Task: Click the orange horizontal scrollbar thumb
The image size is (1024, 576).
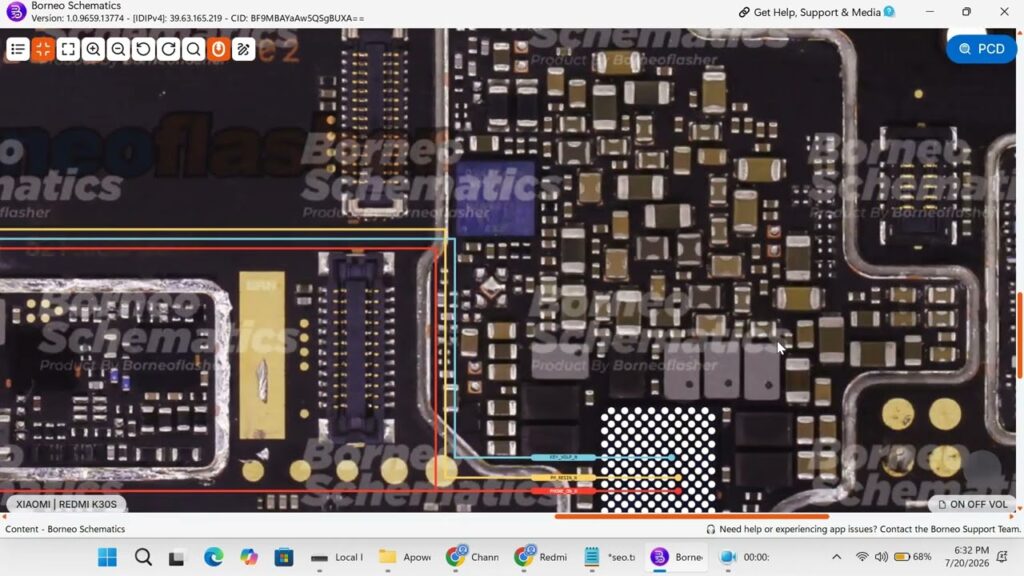Action: (x=692, y=516)
